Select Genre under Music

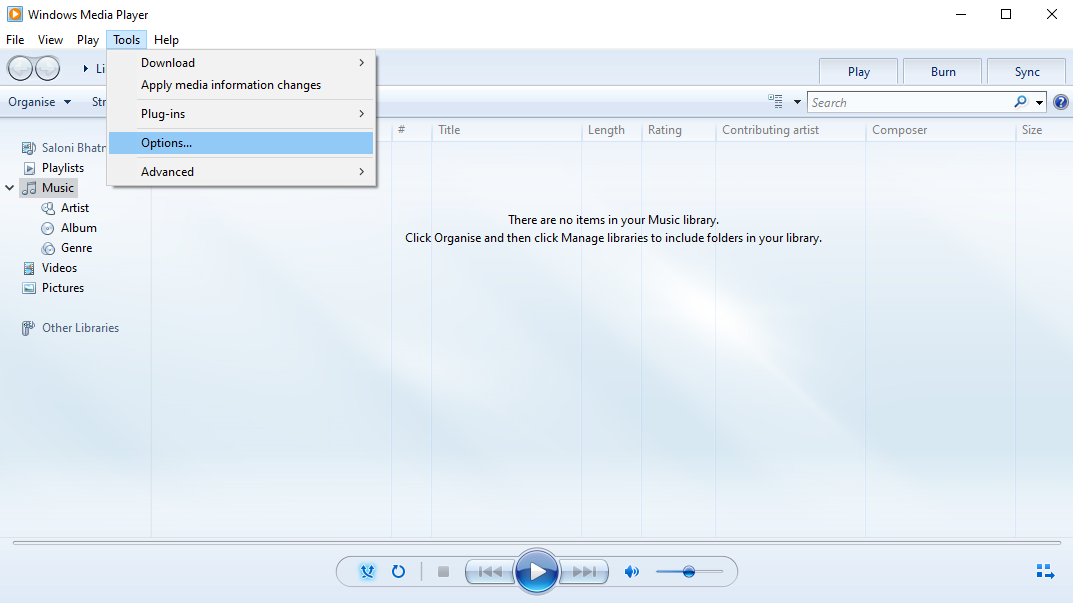(x=77, y=248)
